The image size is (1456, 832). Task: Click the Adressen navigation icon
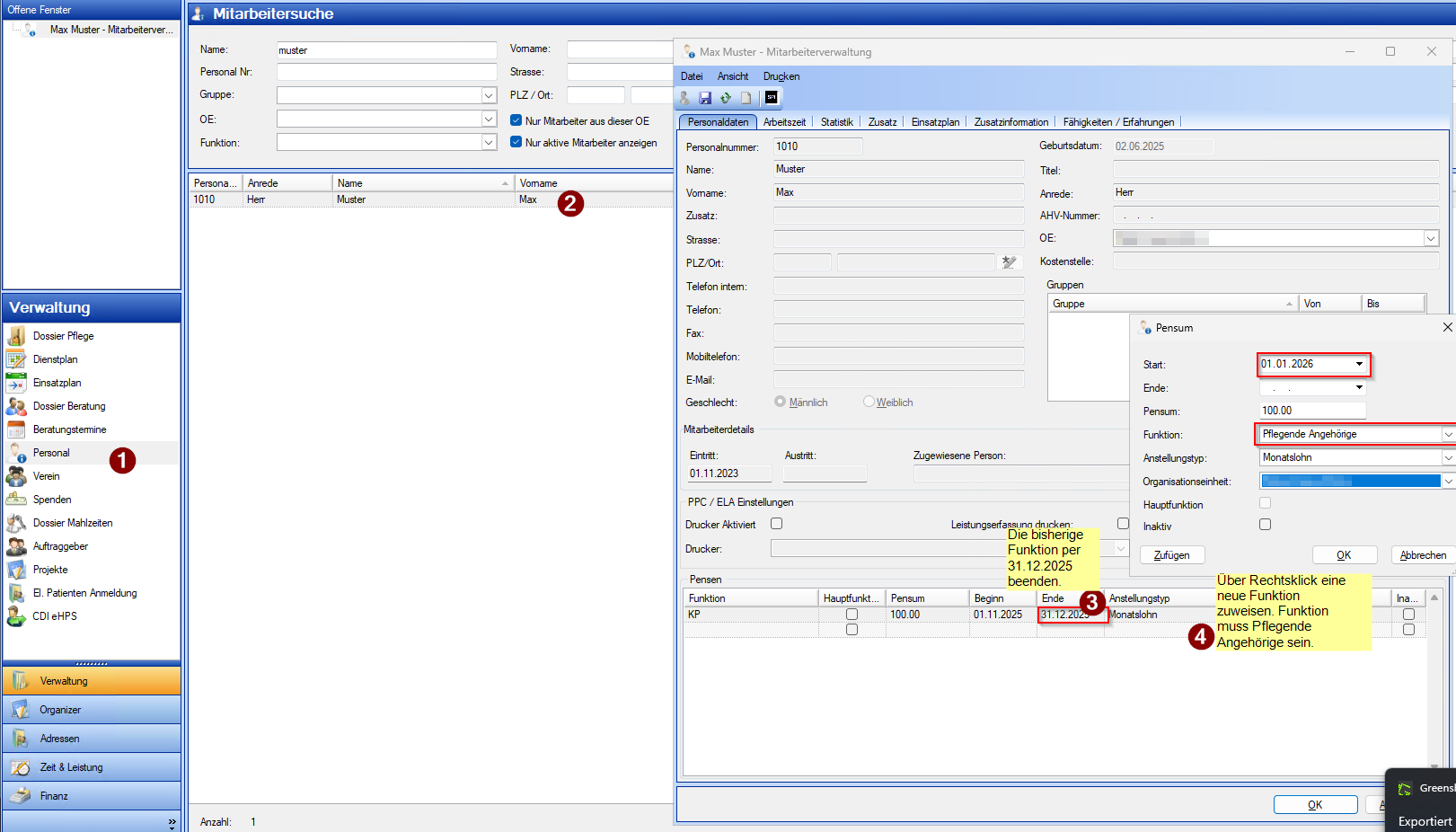[21, 739]
